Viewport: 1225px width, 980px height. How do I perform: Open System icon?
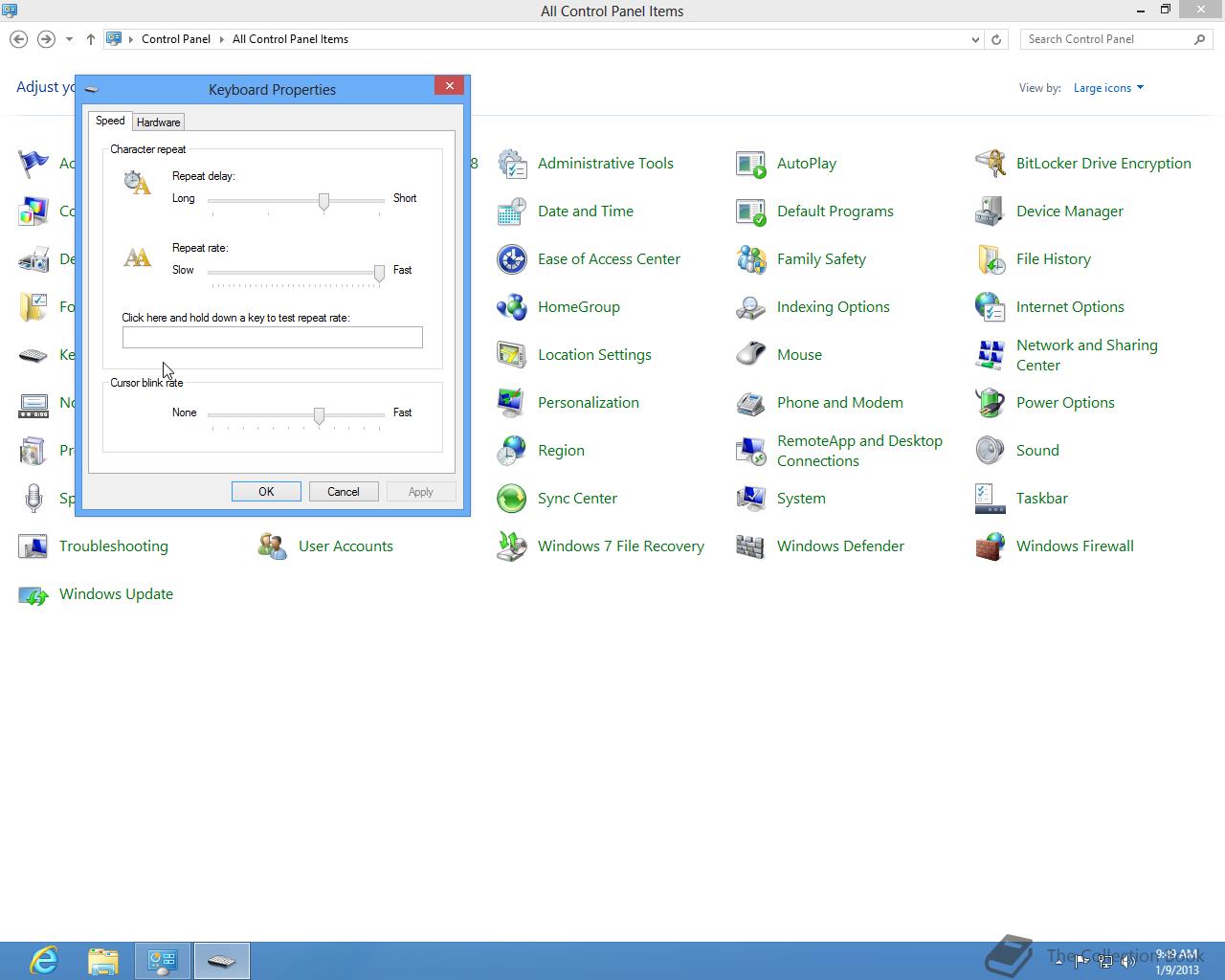coord(751,499)
